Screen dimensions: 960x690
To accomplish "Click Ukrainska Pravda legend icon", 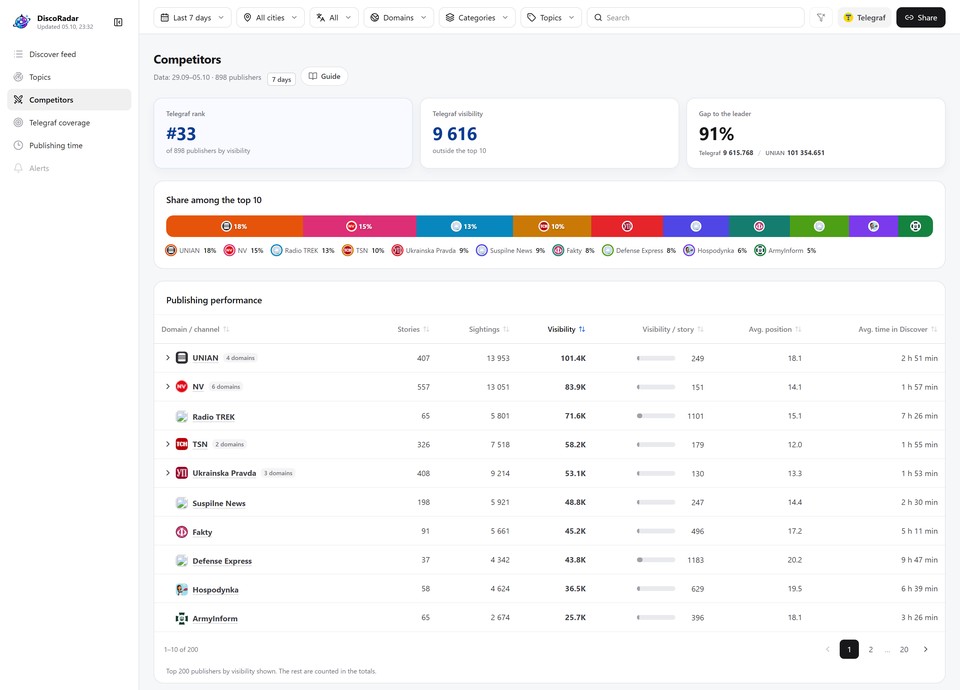I will [x=398, y=250].
